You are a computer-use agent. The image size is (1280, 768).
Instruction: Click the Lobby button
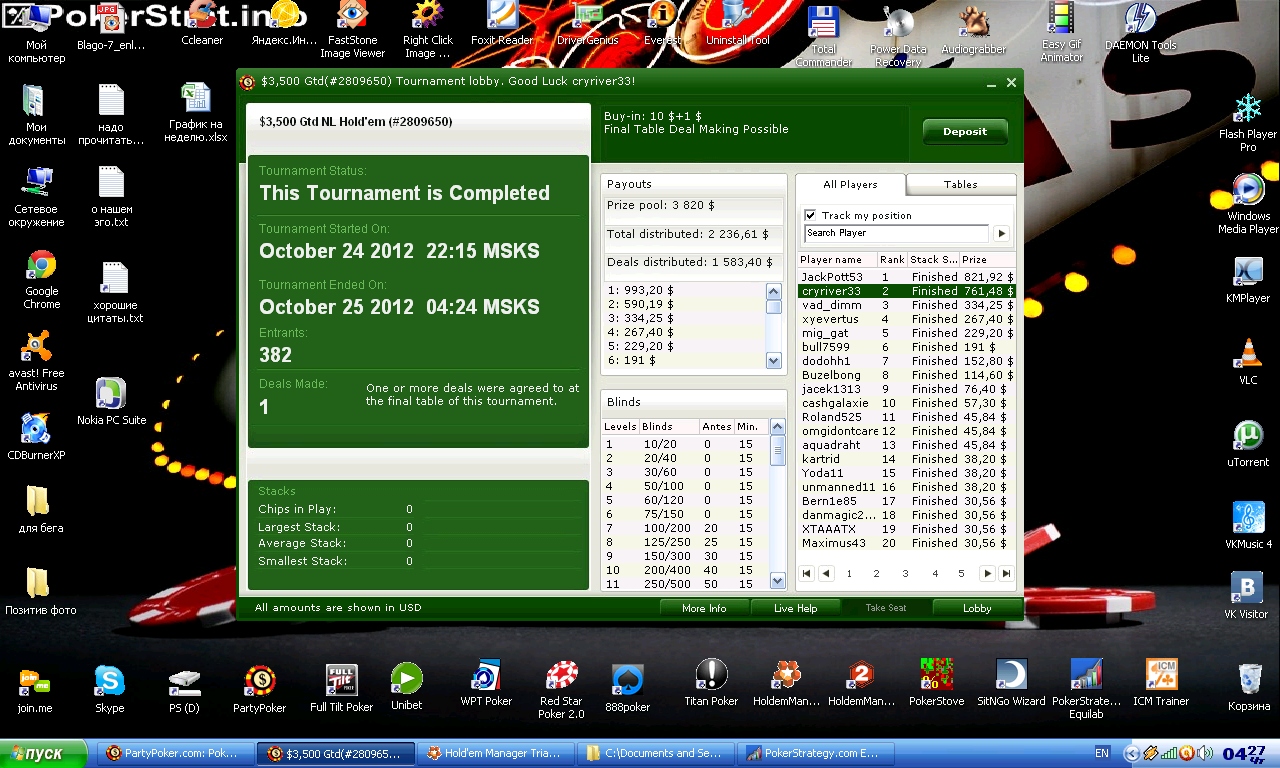click(x=977, y=608)
